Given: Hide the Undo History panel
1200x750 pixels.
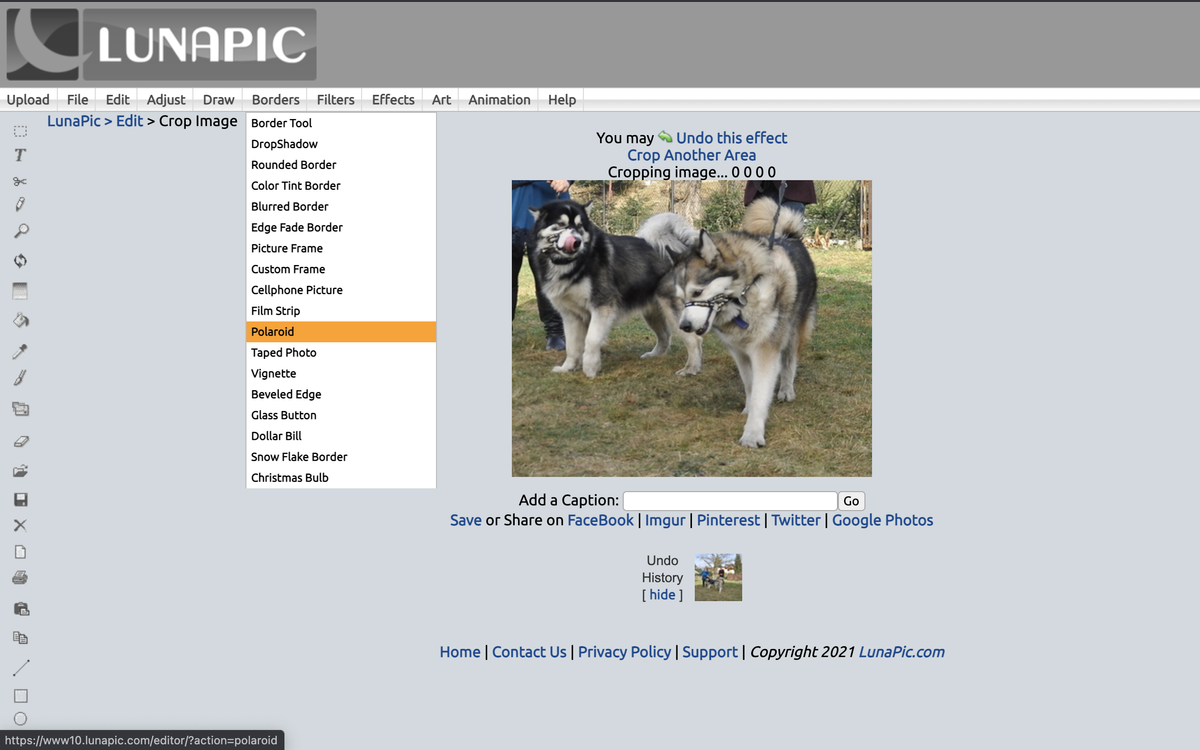Looking at the screenshot, I should pyautogui.click(x=662, y=594).
